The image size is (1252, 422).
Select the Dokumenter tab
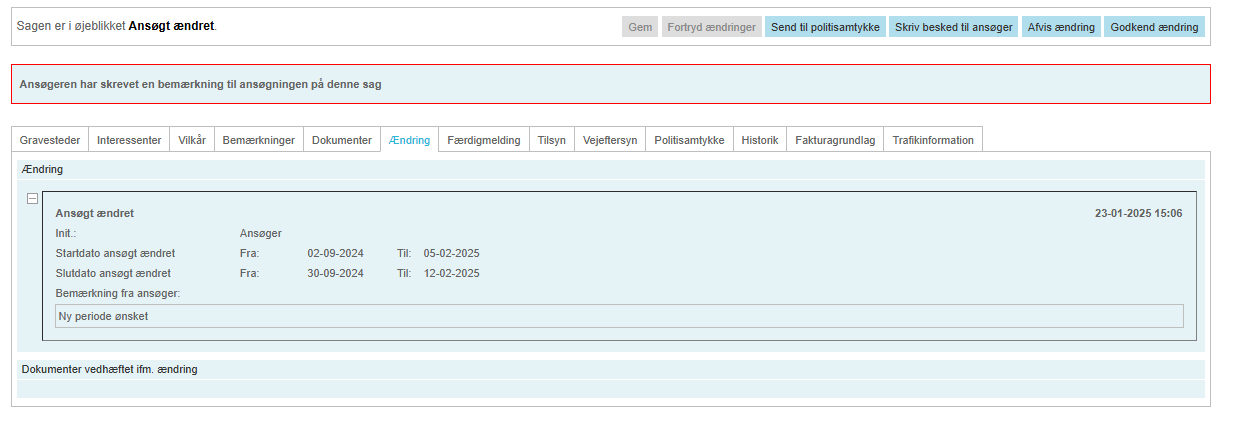click(342, 140)
